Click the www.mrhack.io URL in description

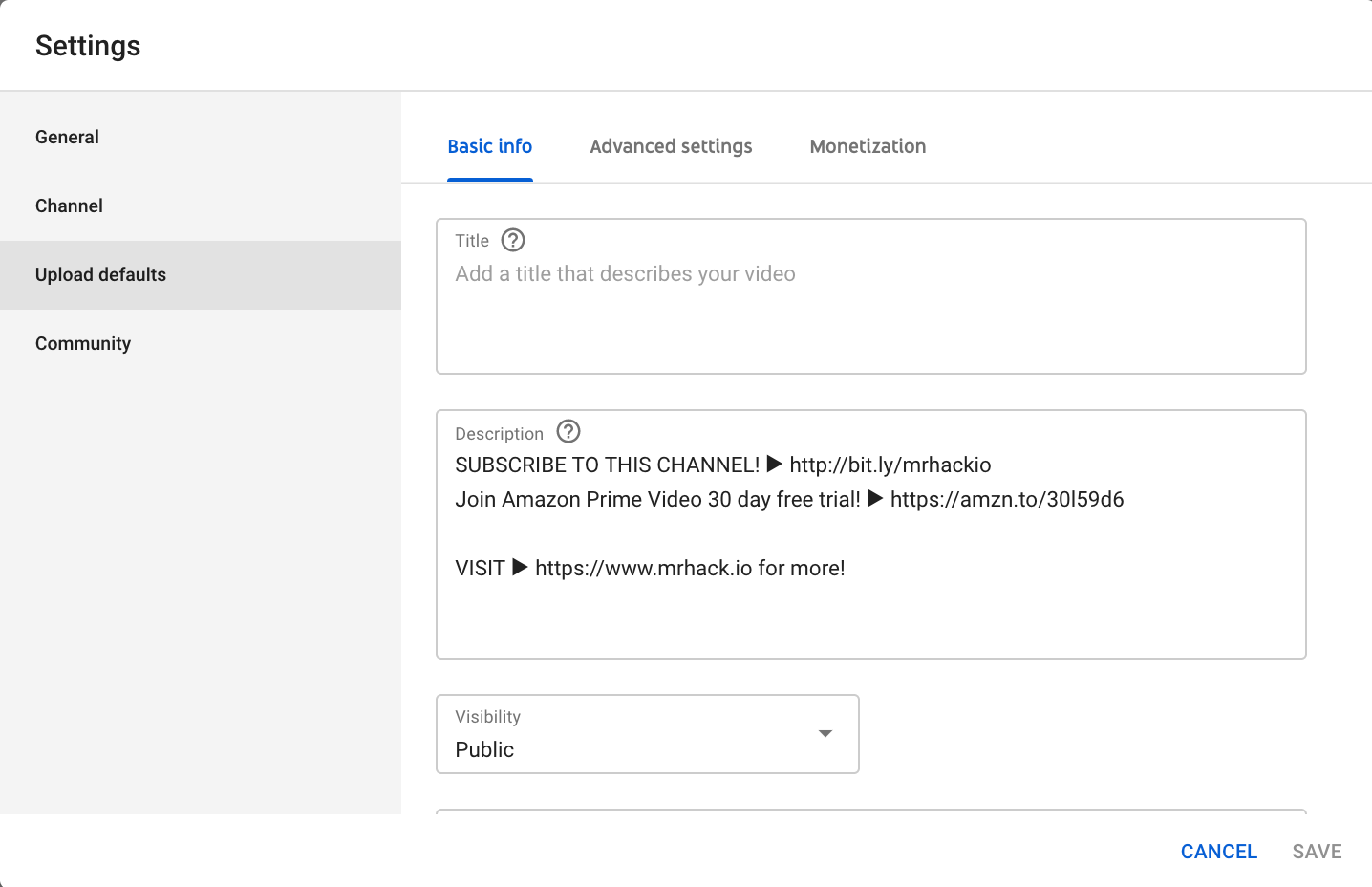click(643, 569)
